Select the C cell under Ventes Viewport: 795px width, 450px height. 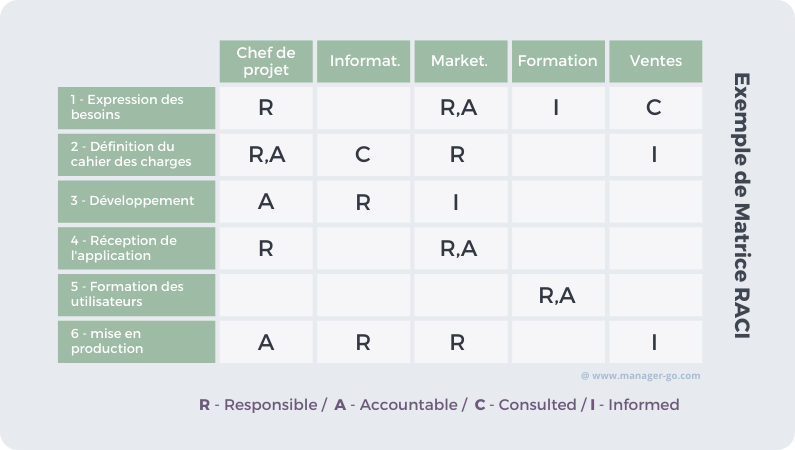pos(656,108)
